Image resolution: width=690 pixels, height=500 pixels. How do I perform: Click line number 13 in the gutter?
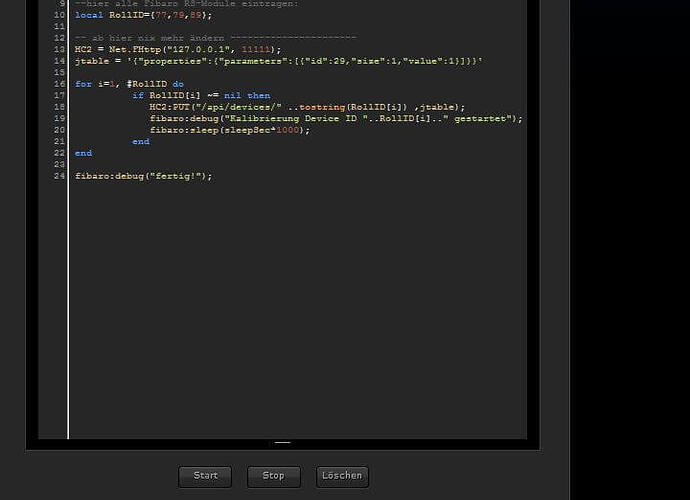tap(59, 49)
